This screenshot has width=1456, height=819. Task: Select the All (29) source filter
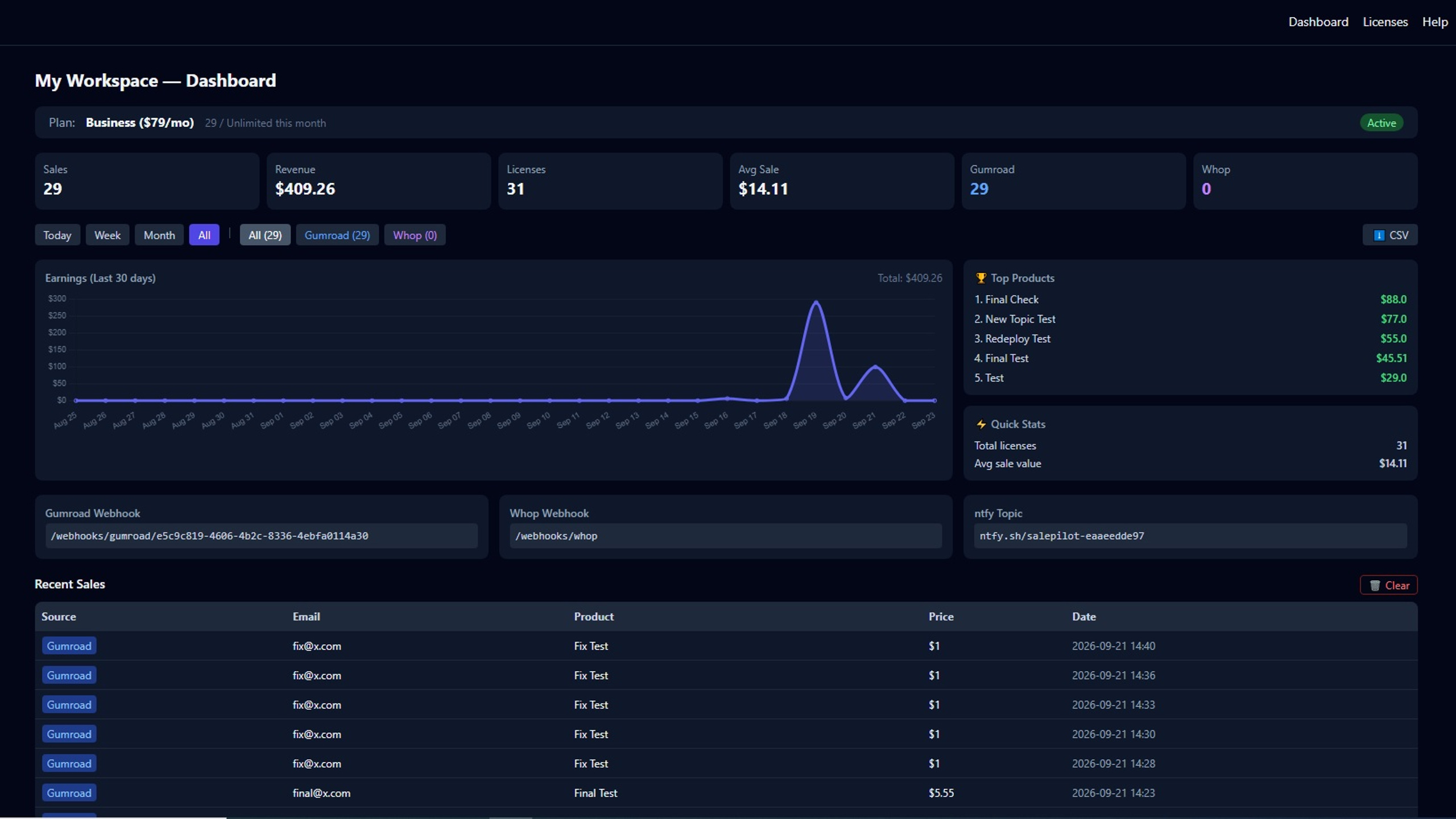click(265, 235)
